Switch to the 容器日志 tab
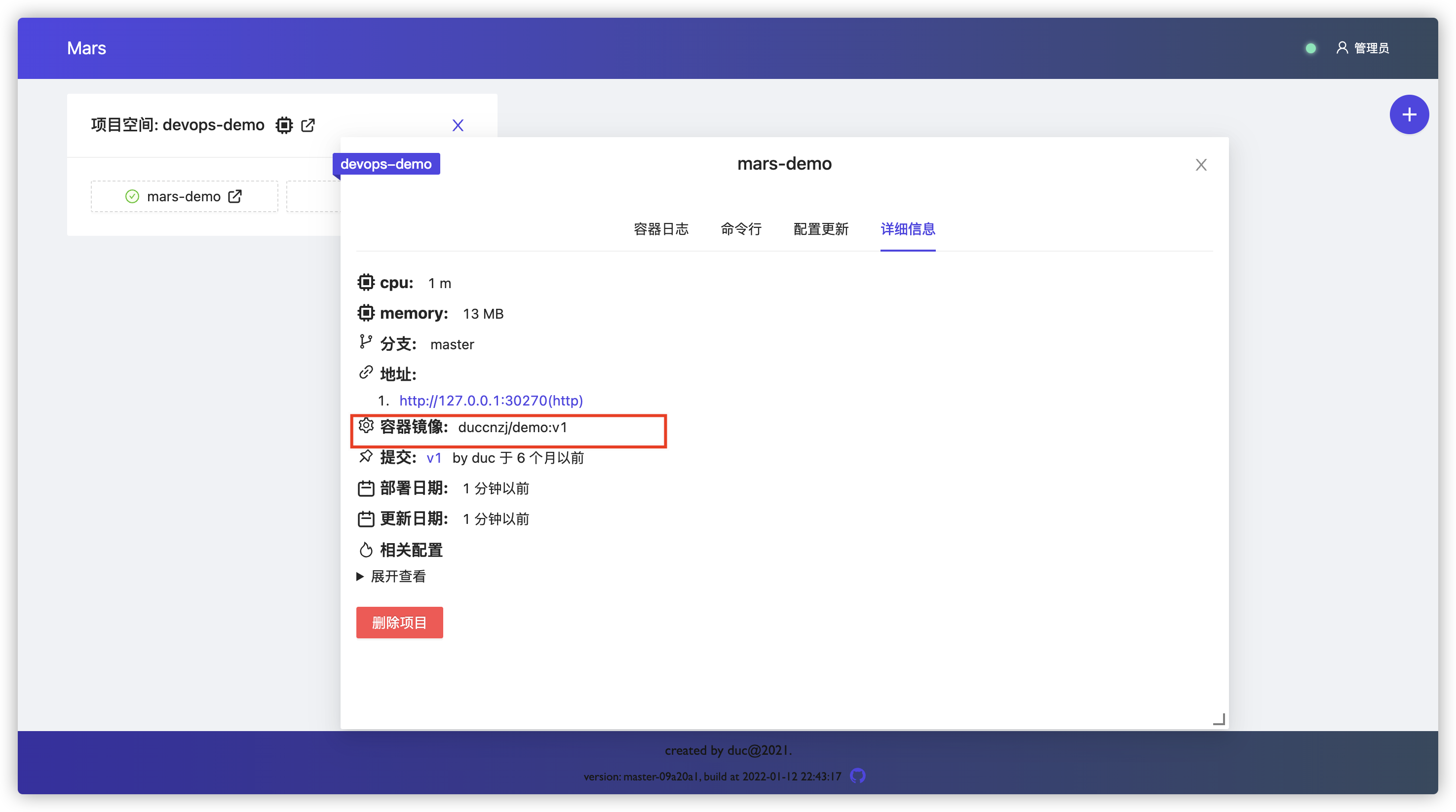1456x812 pixels. (x=661, y=229)
